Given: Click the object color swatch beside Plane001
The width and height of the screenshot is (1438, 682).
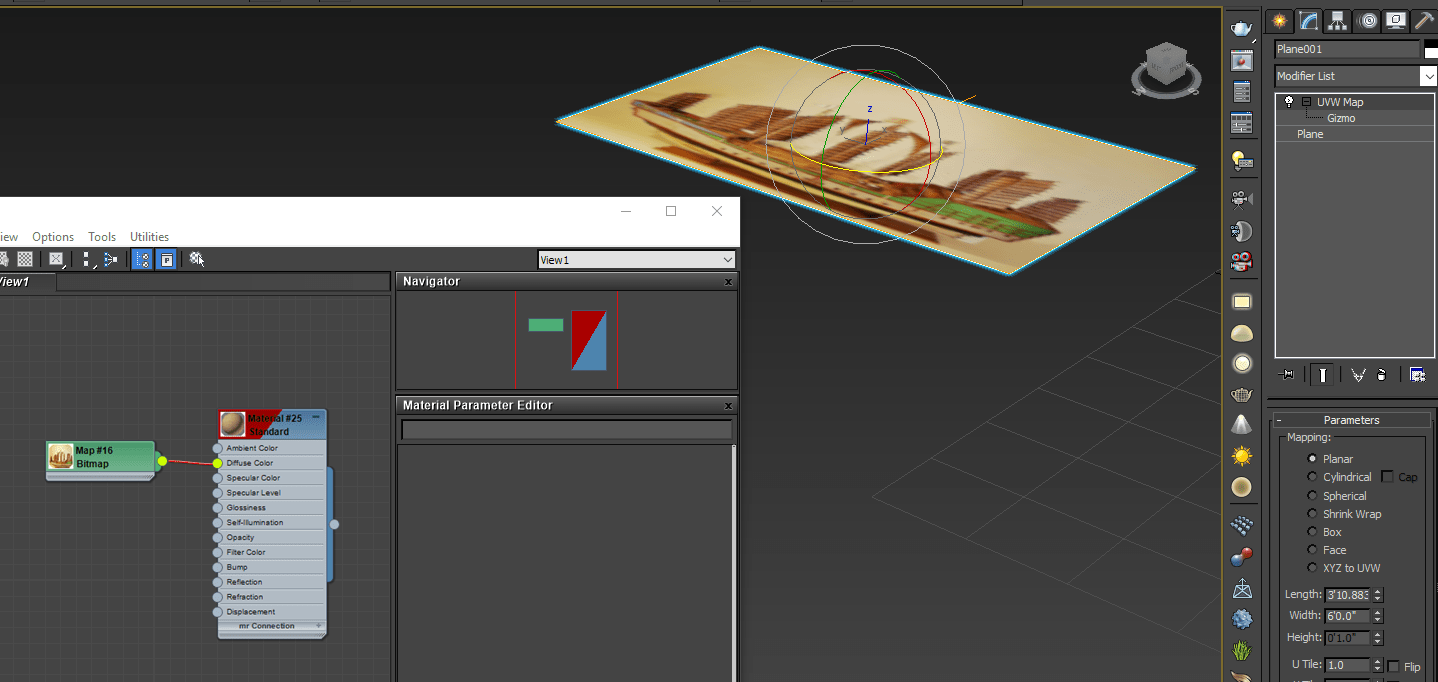Looking at the screenshot, I should [1431, 49].
